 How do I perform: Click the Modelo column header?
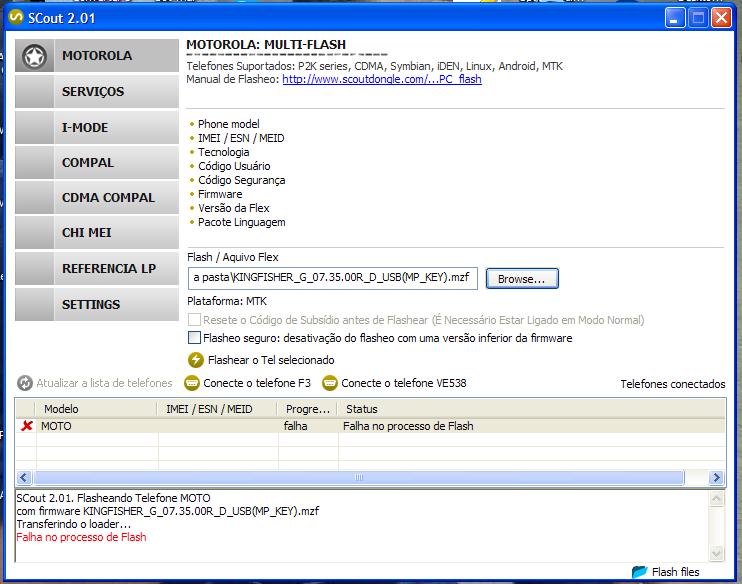tap(96, 409)
